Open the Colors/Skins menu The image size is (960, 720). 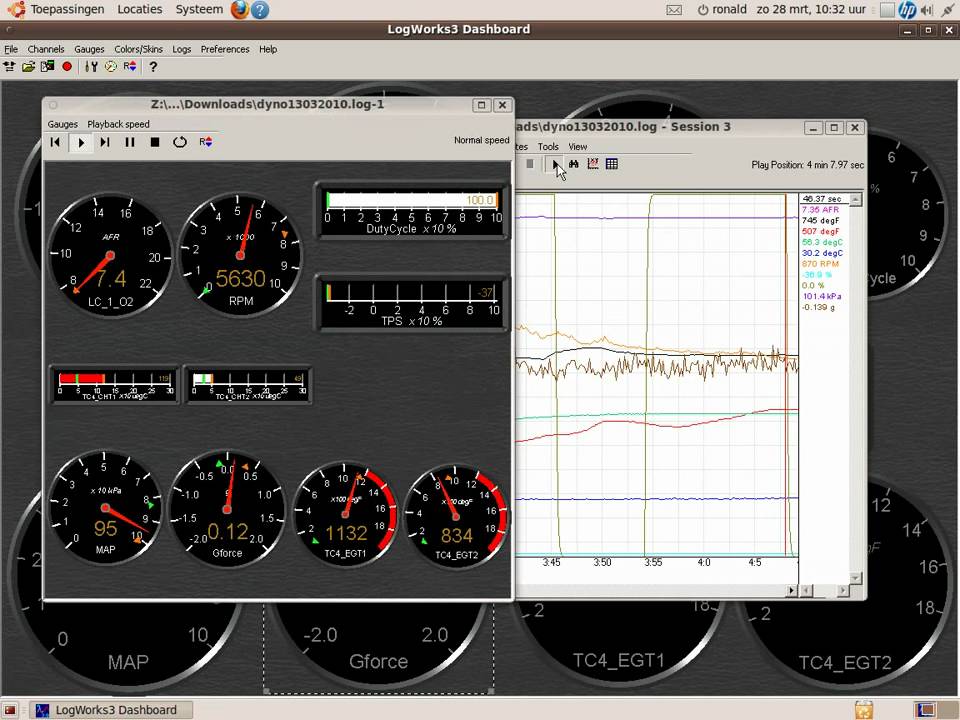pos(138,49)
